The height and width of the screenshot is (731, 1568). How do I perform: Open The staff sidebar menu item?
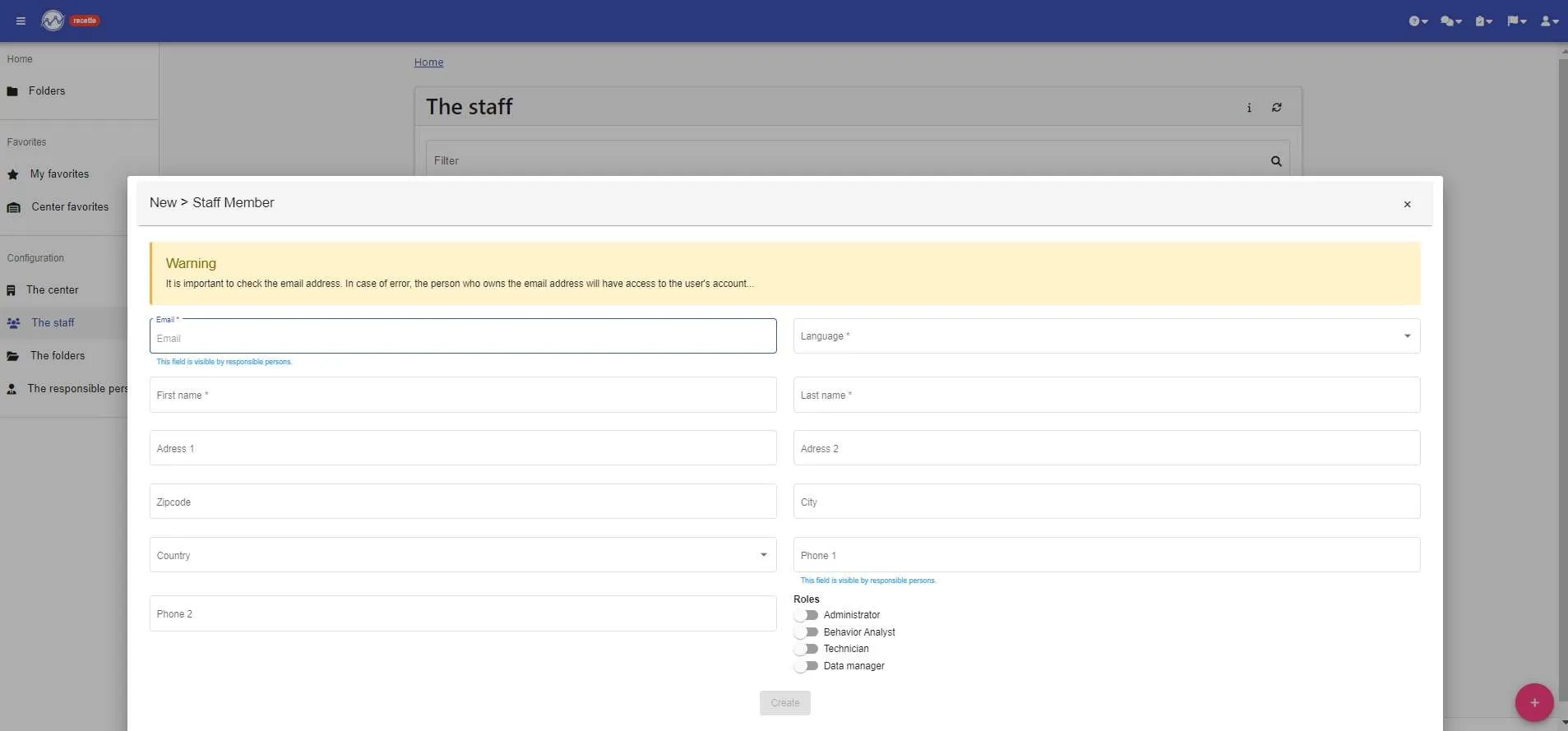pyautogui.click(x=63, y=322)
